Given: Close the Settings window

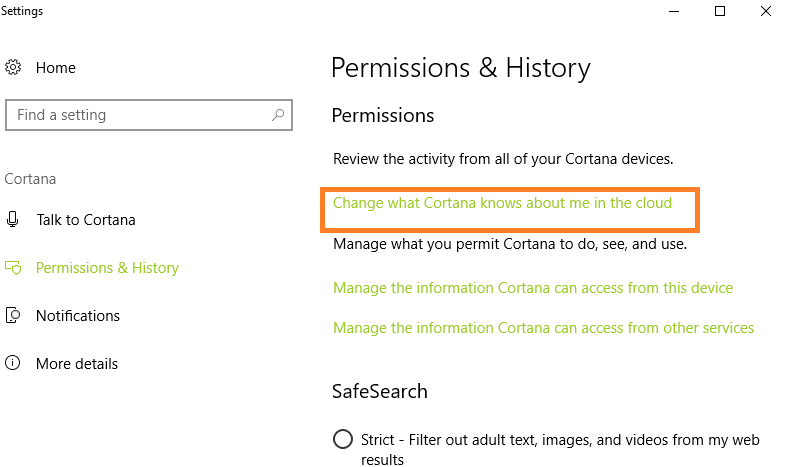Looking at the screenshot, I should pos(765,11).
